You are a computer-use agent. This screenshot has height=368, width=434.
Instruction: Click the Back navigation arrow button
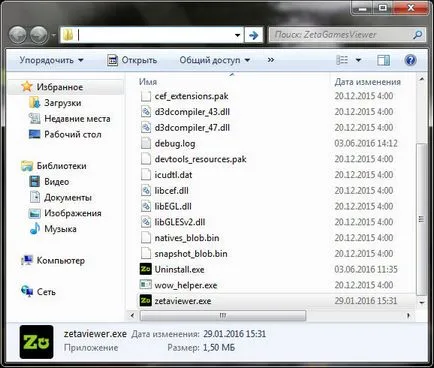pyautogui.click(x=18, y=35)
